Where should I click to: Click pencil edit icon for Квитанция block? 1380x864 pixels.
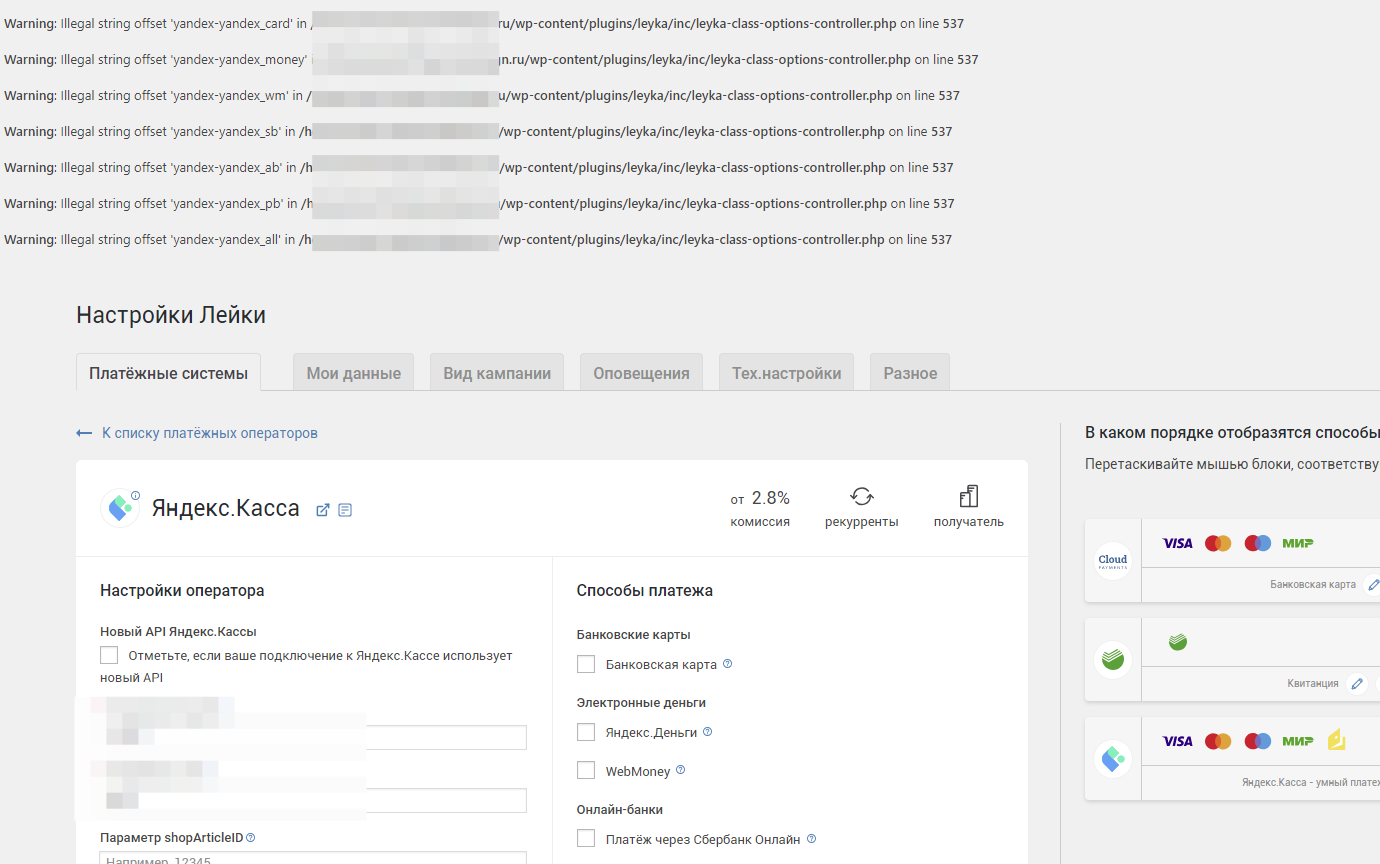pos(1356,684)
